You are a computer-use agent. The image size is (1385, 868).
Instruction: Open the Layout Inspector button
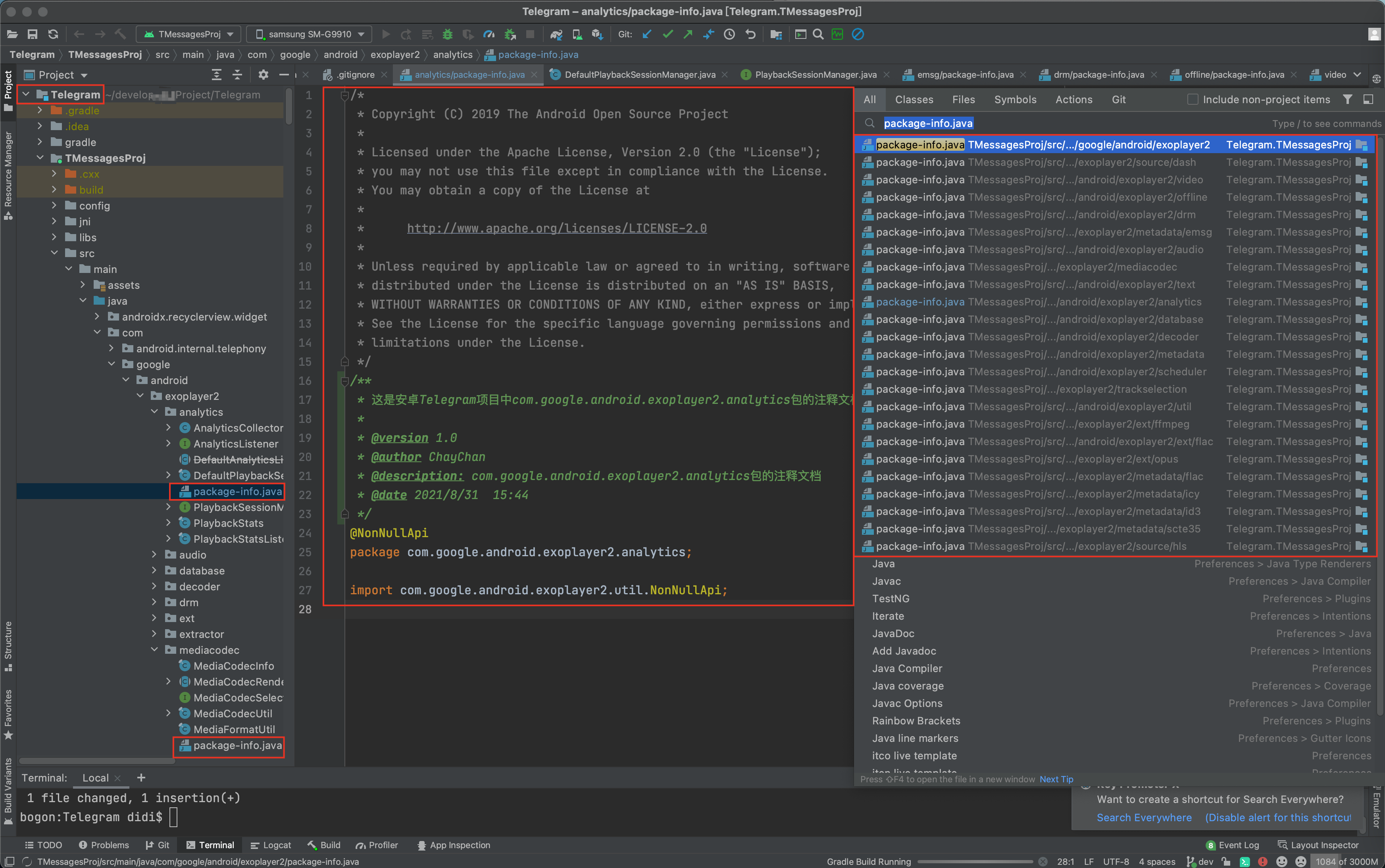point(1318,845)
